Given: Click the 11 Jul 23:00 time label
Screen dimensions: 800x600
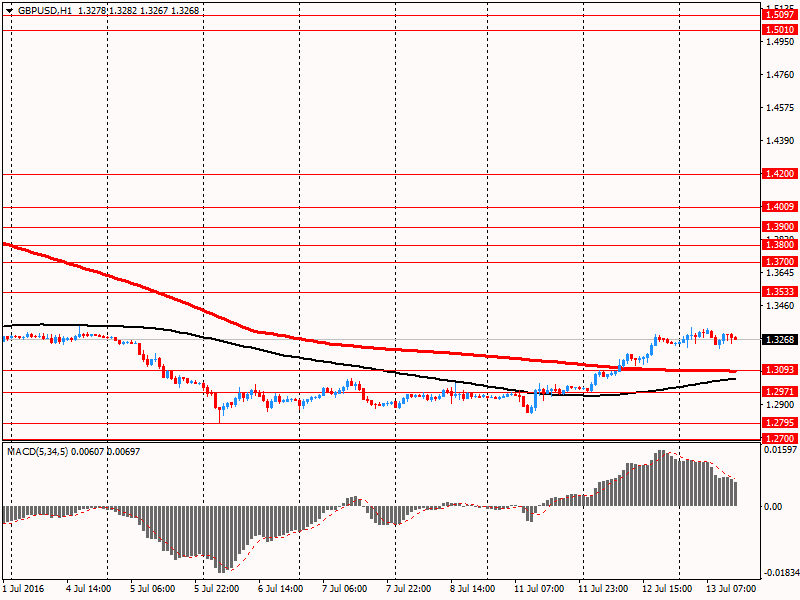Looking at the screenshot, I should click(x=603, y=589).
